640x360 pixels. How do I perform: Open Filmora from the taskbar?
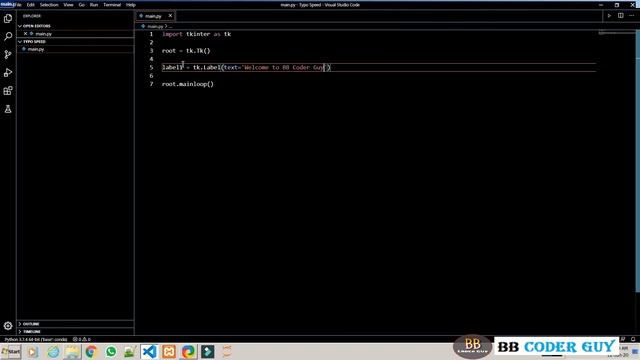pos(207,351)
